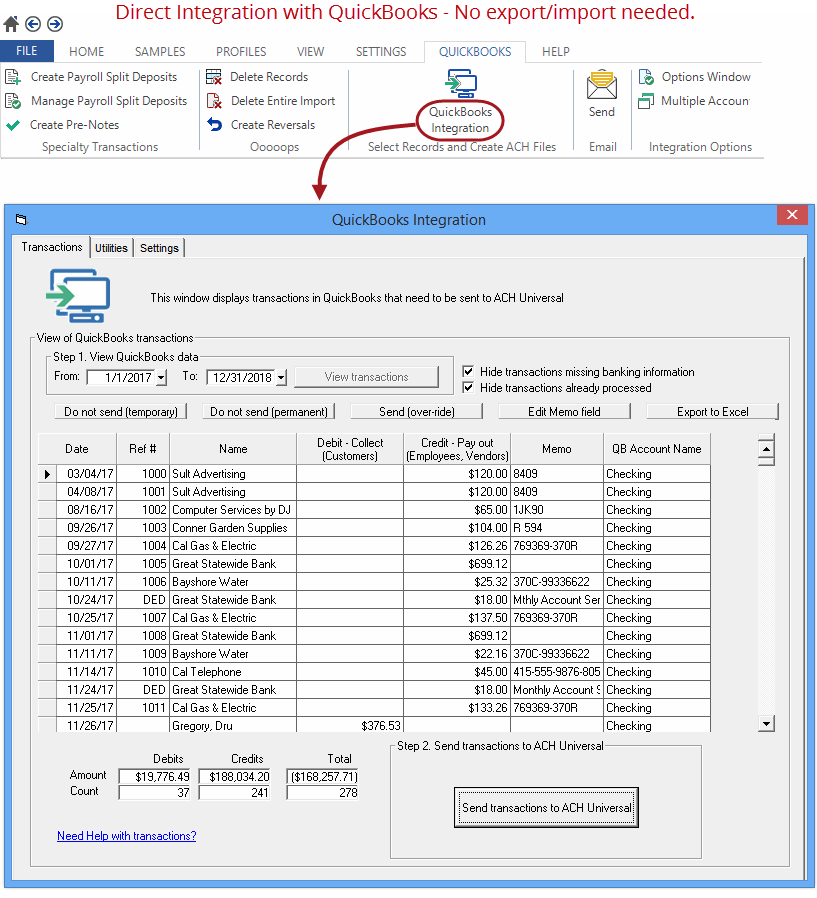Click the Debits amount field $19,776.49

(155, 777)
